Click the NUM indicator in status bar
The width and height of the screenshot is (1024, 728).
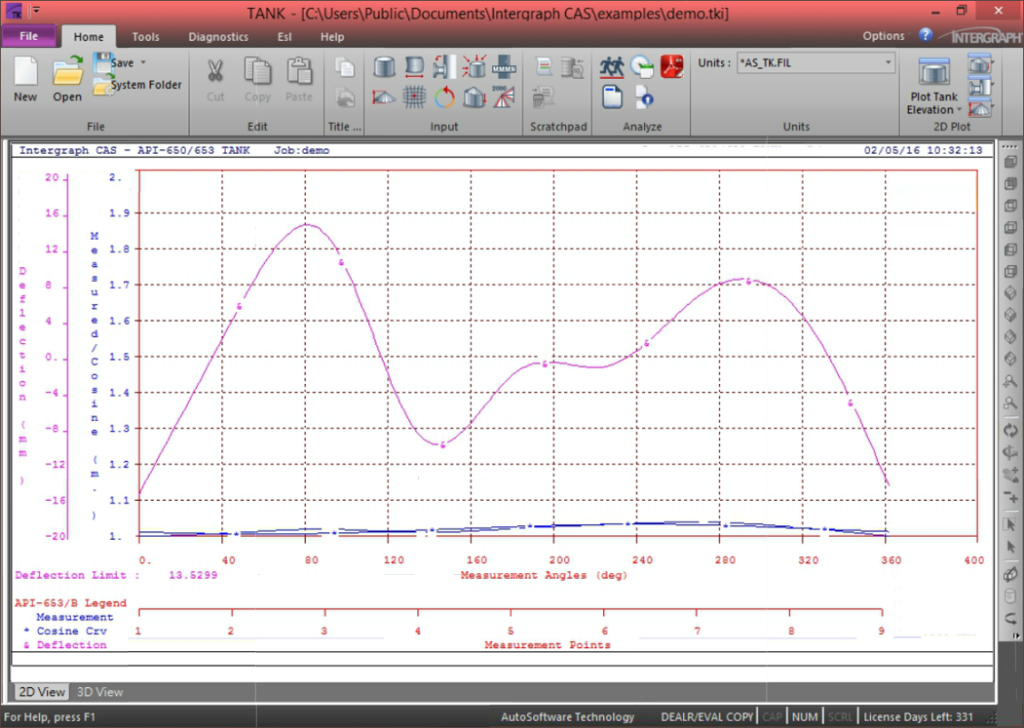pos(805,717)
